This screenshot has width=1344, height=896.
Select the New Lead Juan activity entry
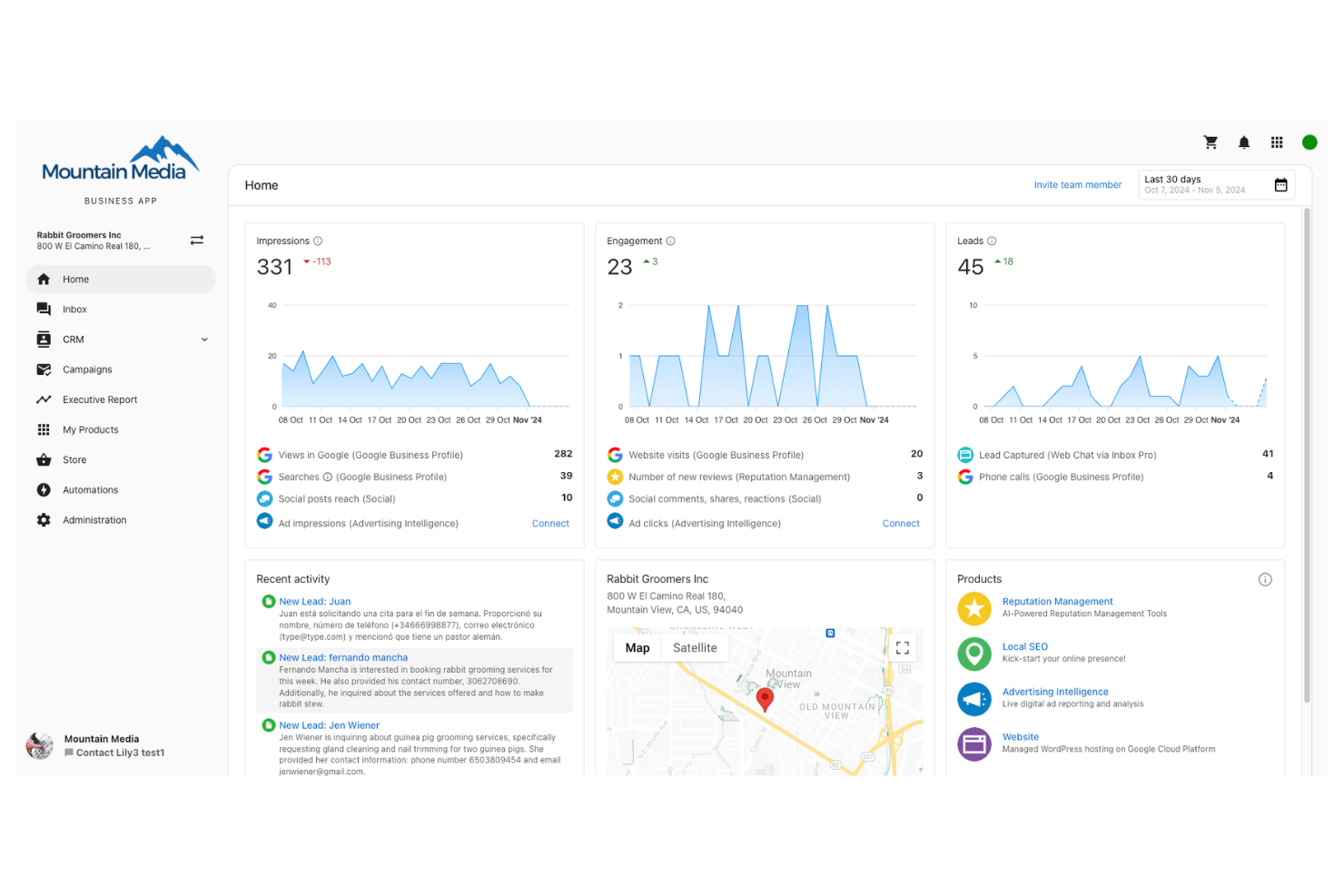(x=314, y=601)
